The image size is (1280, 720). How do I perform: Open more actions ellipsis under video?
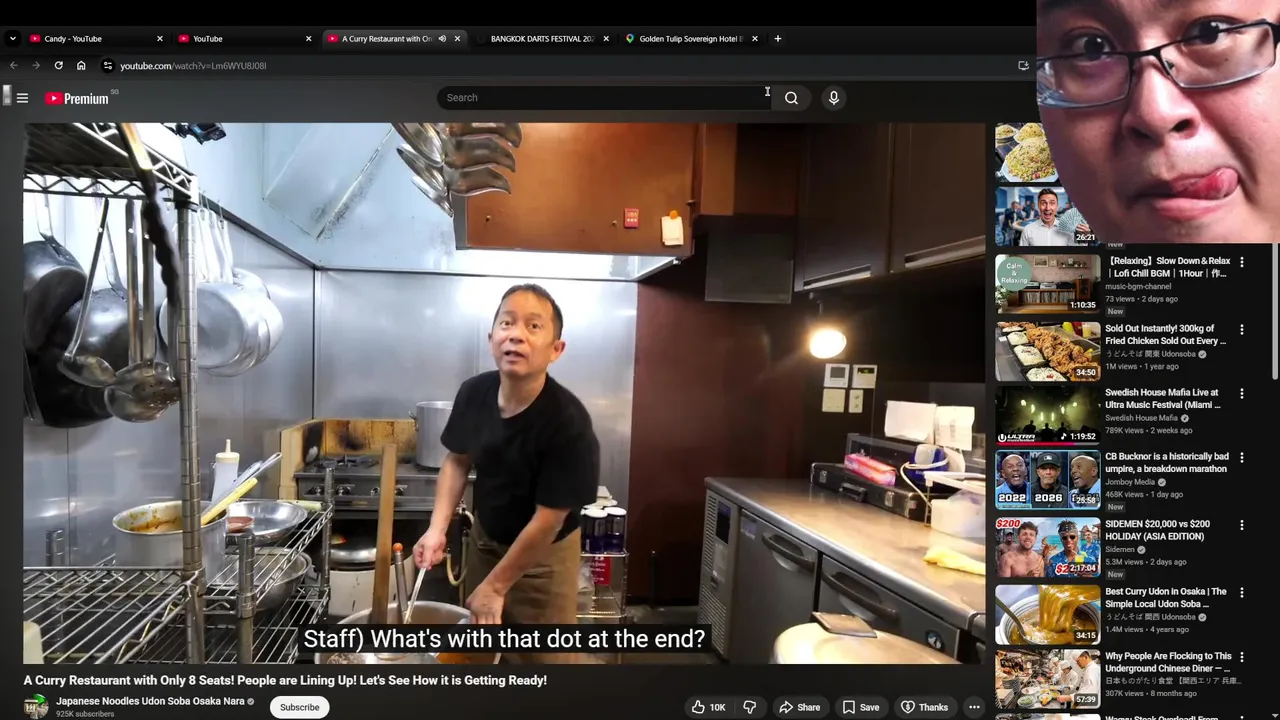(974, 707)
